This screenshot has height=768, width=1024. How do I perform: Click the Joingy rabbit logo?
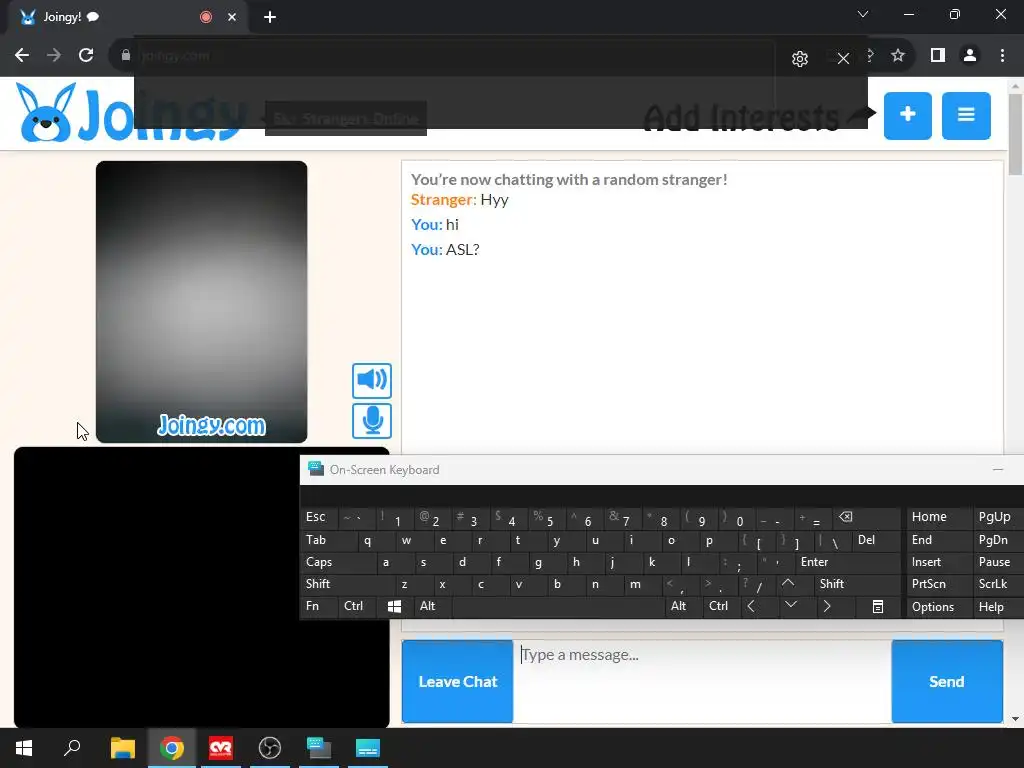coord(44,112)
